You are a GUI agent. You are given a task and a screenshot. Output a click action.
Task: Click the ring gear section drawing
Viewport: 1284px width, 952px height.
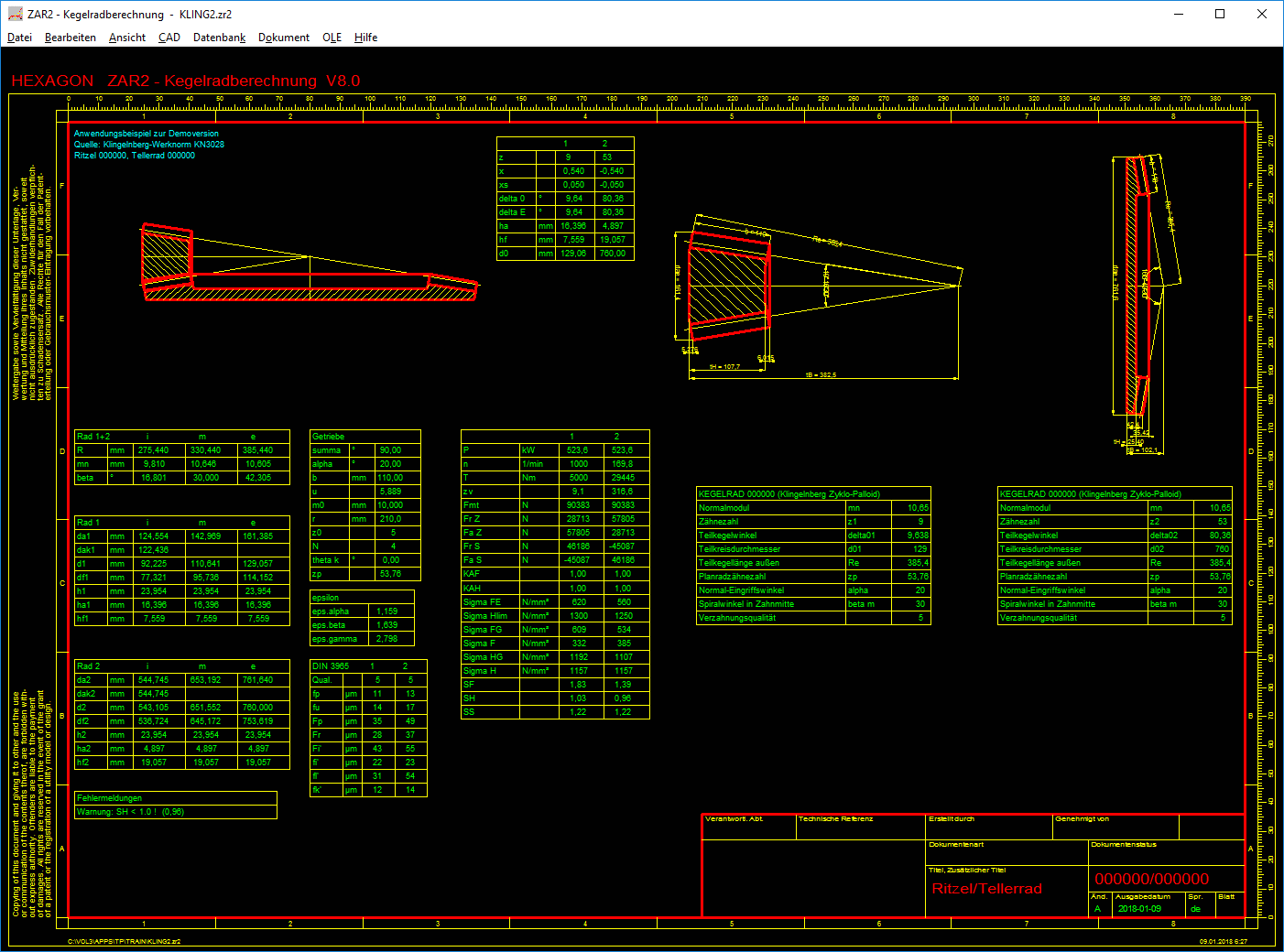(x=1147, y=302)
